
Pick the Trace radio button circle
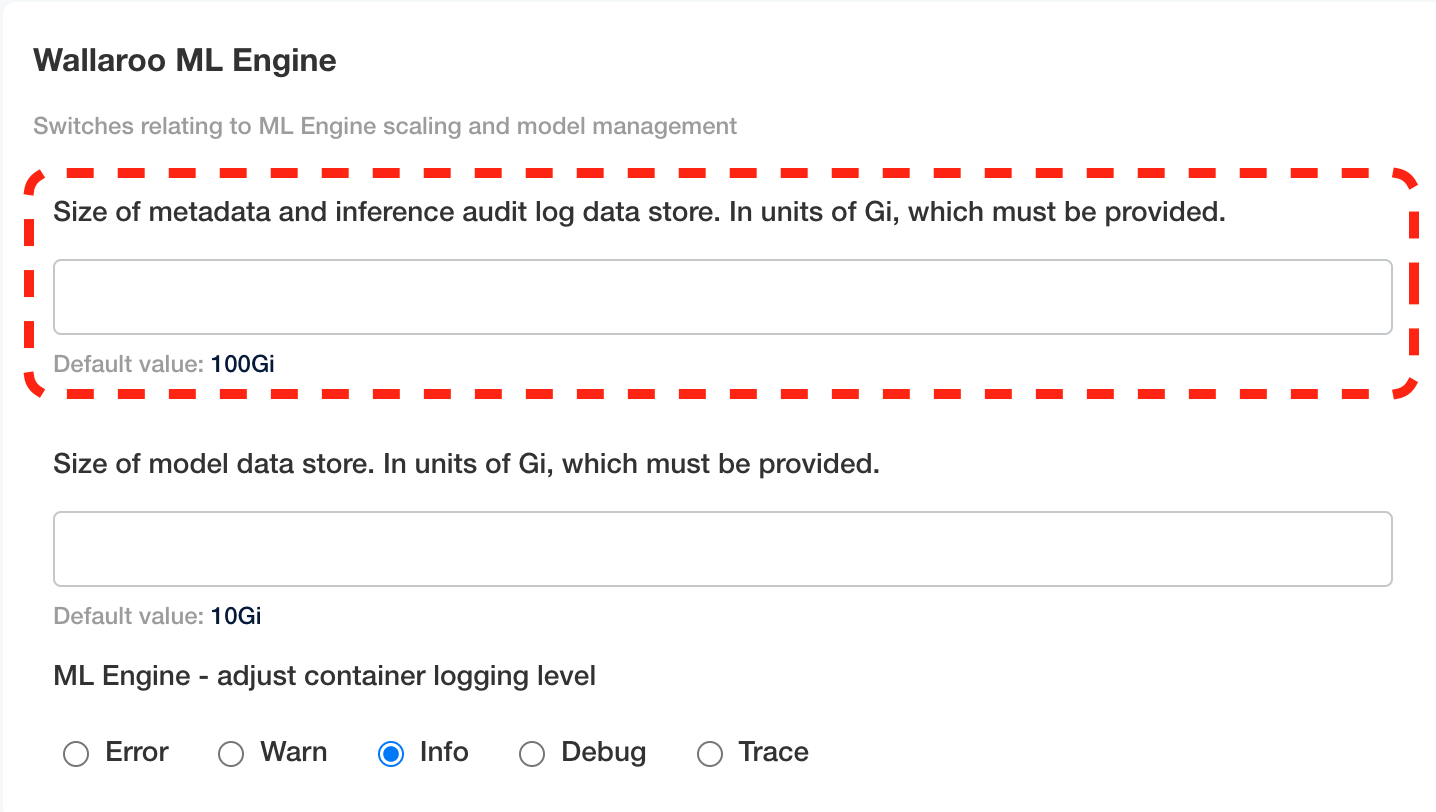point(710,754)
